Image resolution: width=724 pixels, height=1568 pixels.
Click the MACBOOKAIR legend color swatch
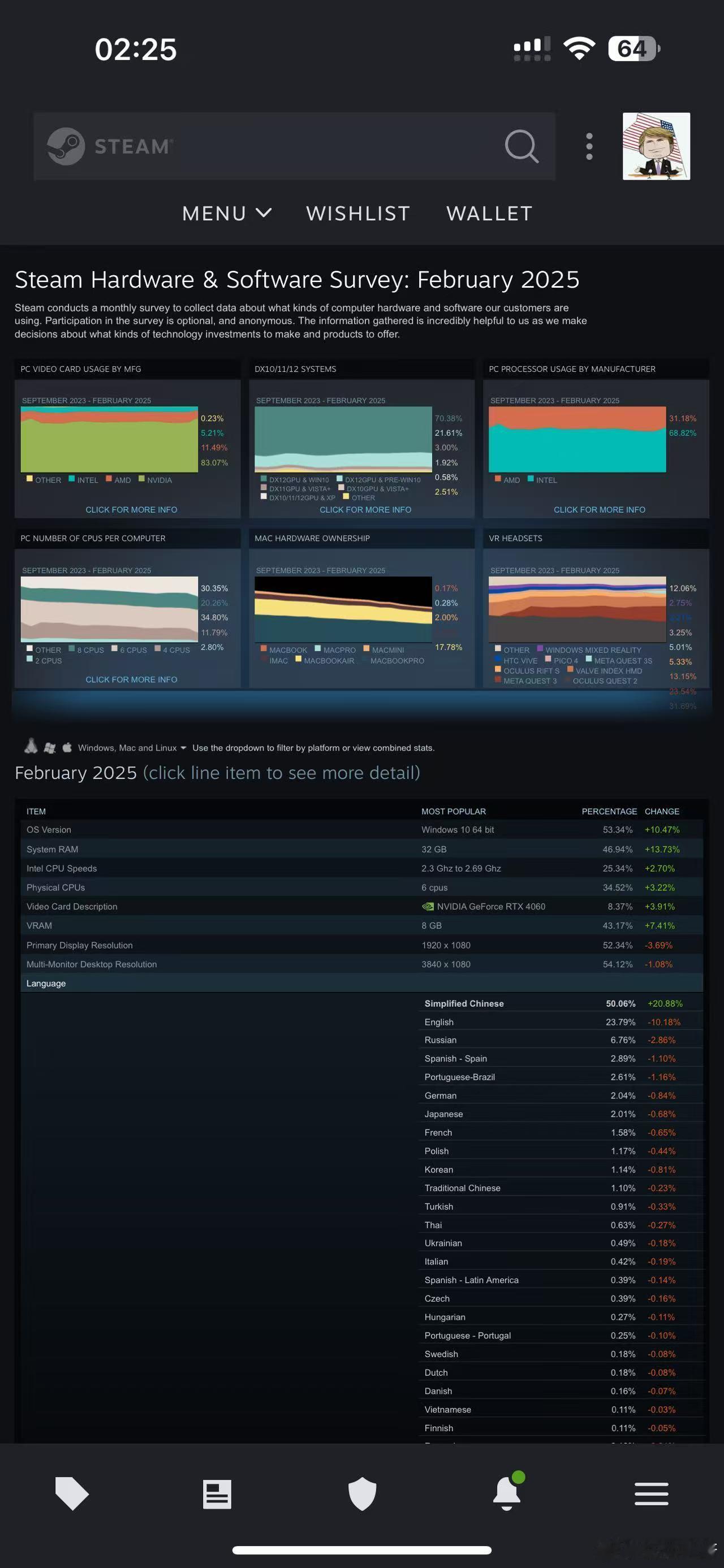click(x=299, y=659)
